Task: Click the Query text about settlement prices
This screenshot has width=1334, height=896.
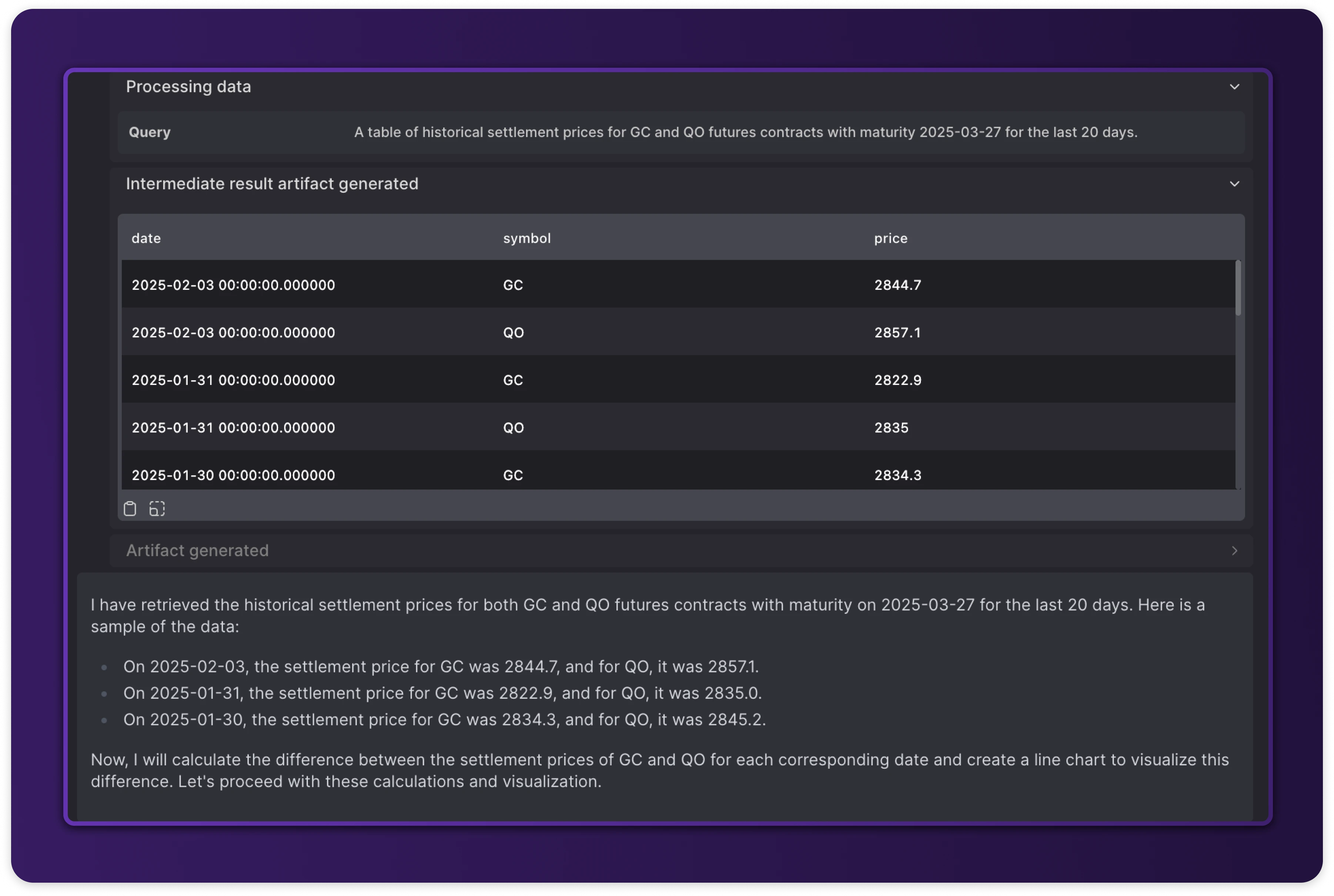Action: (745, 132)
